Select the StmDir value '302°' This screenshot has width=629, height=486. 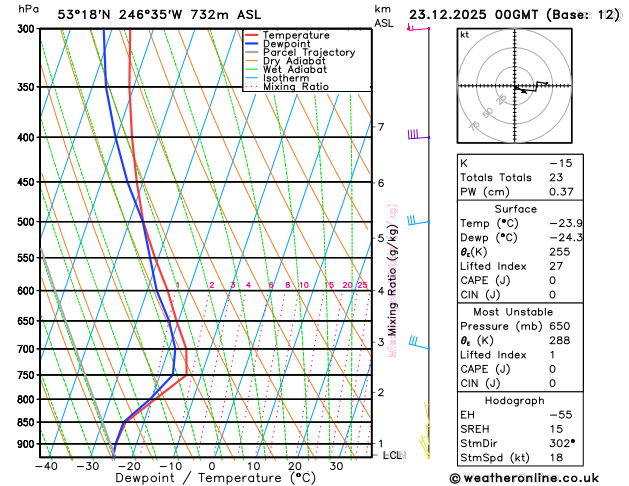pyautogui.click(x=562, y=443)
